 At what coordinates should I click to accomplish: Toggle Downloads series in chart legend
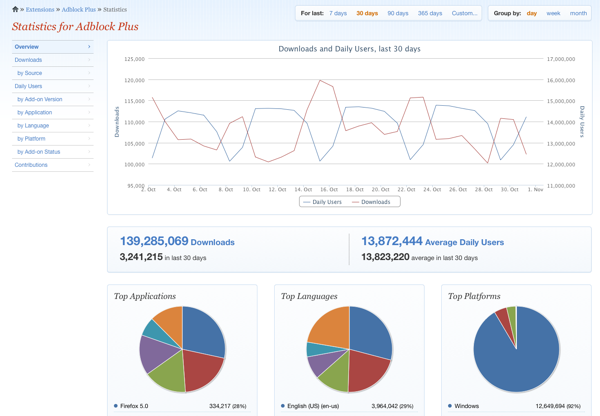371,202
